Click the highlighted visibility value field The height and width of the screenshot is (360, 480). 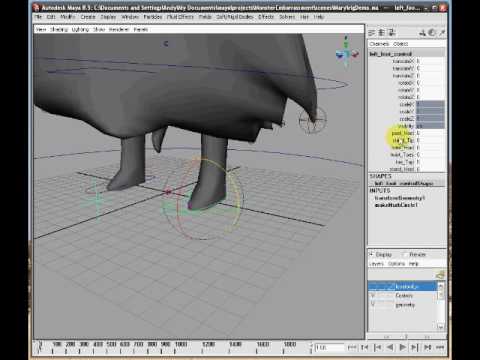(430, 126)
